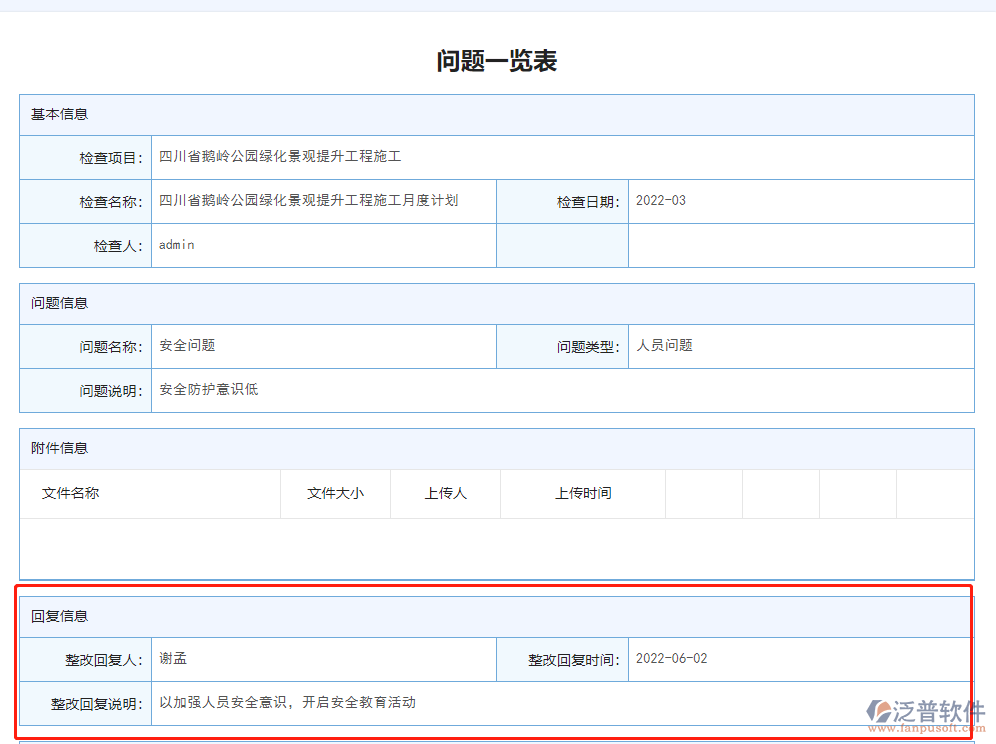
Task: Select the 检查日期 value 2022-03
Action: [662, 201]
